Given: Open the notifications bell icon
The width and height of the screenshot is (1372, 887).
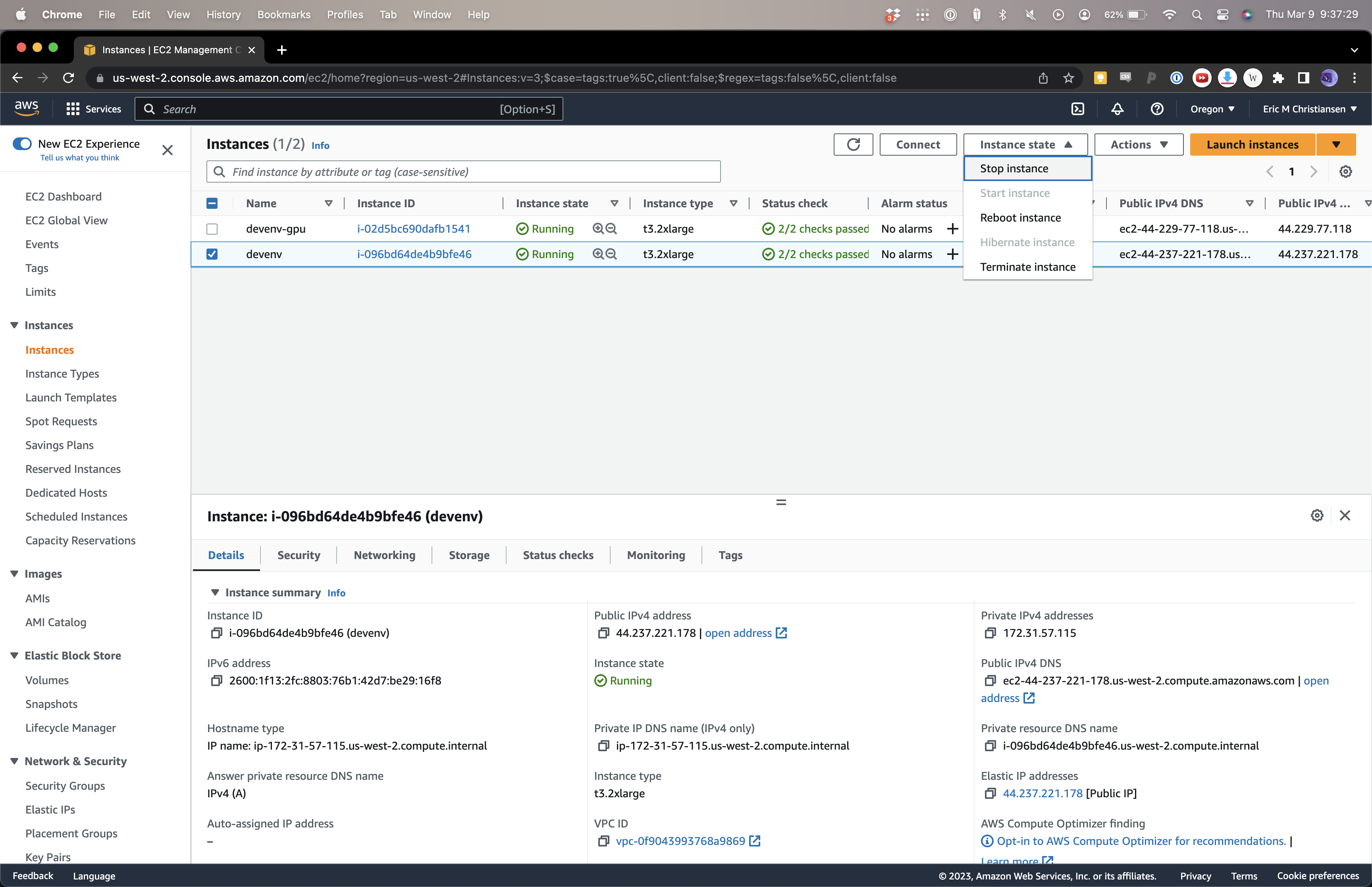Looking at the screenshot, I should (x=1117, y=109).
